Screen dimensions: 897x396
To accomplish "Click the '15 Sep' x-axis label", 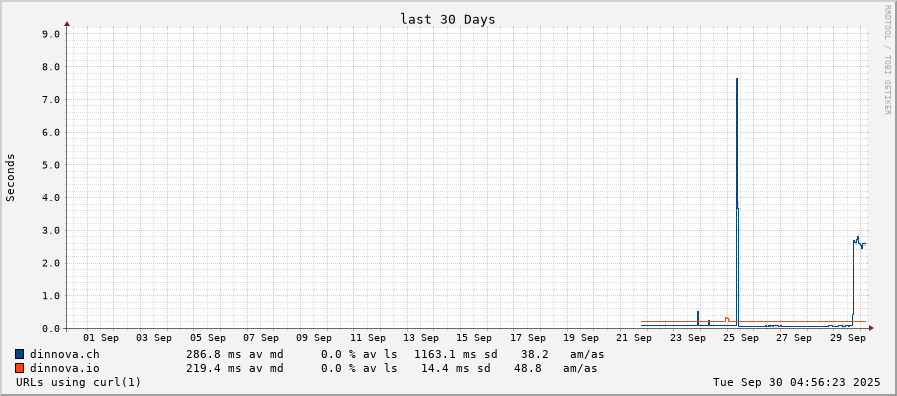I will click(474, 338).
